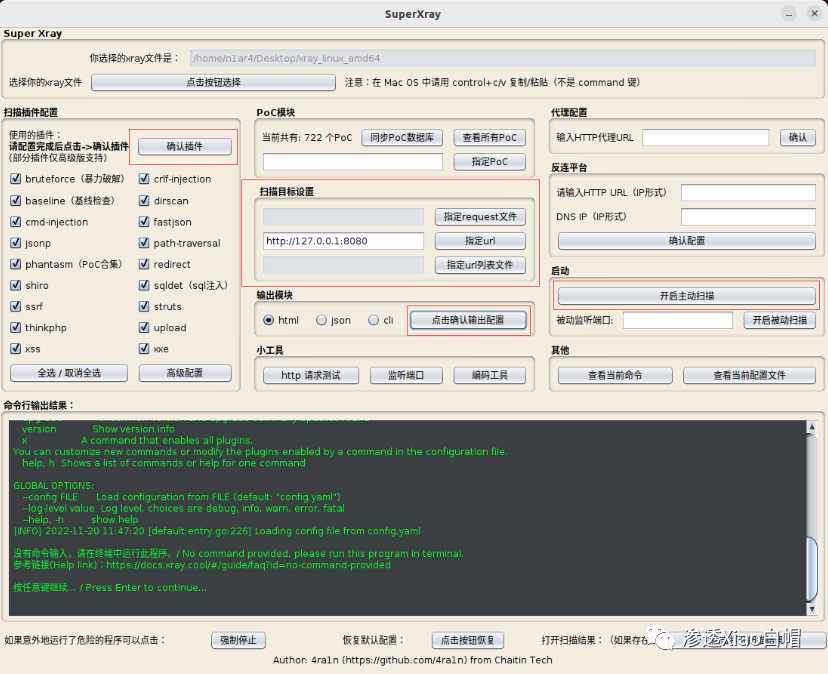Close the SuperXray window
The image size is (828, 674).
pos(814,14)
